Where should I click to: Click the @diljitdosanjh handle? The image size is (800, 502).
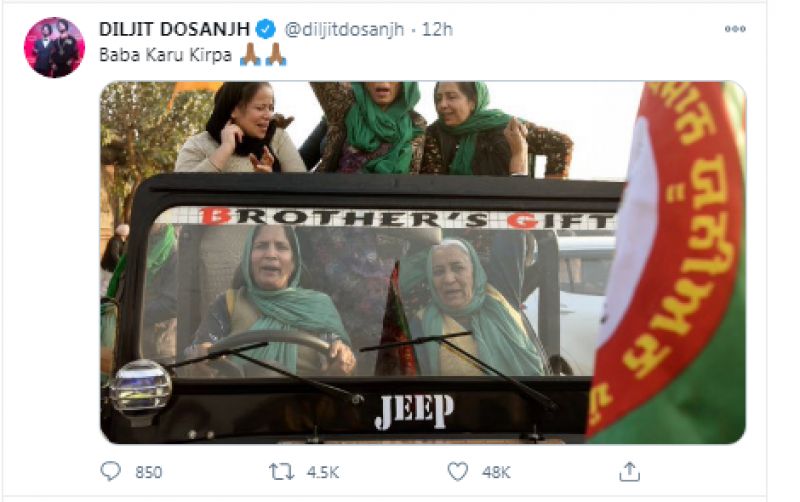344,30
